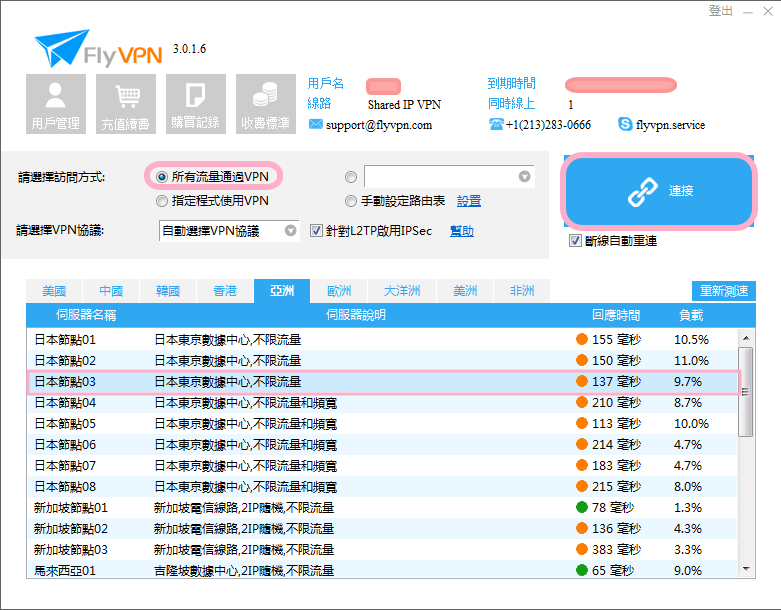The image size is (781, 610).
Task: Click the email envelope icon beside support@flyvpn.com
Action: [x=315, y=124]
